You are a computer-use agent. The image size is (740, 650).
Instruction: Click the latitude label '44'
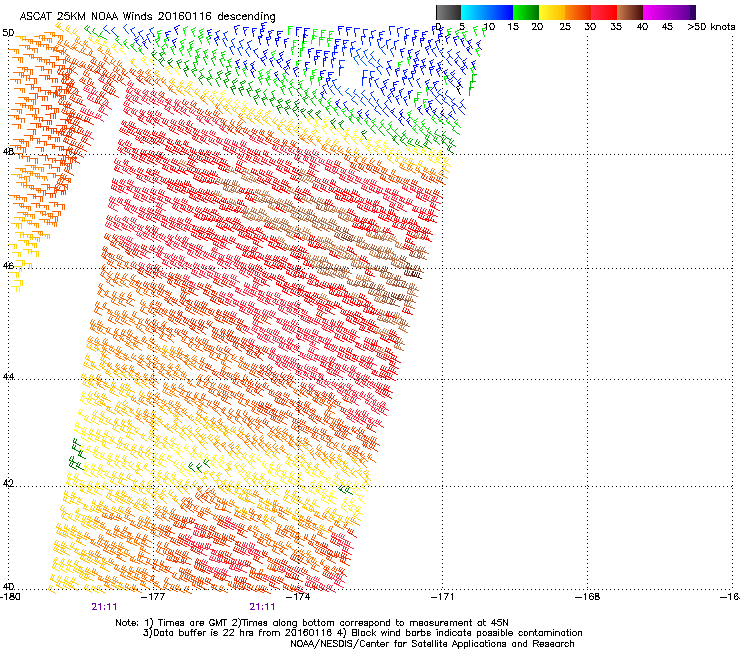pyautogui.click(x=8, y=377)
